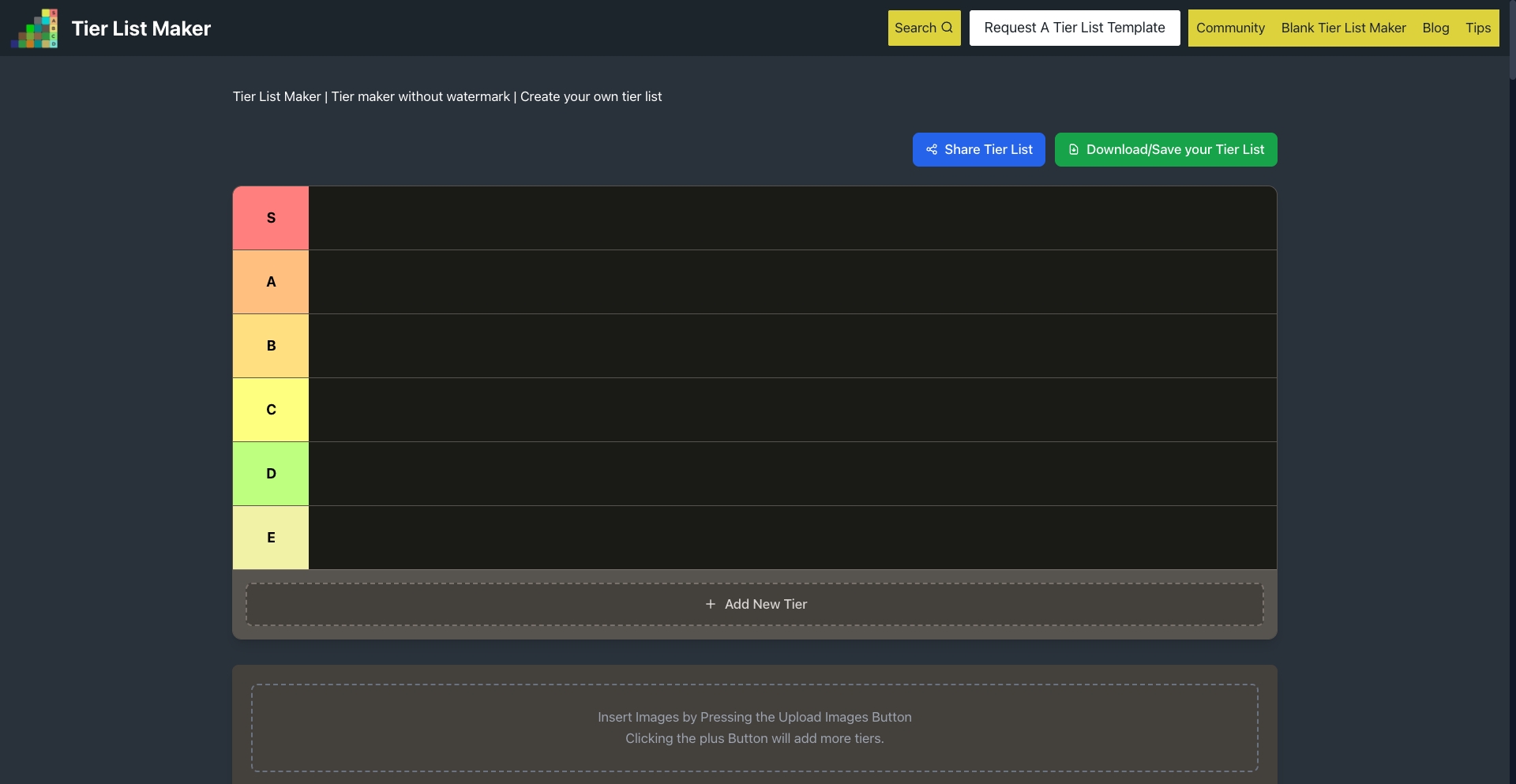Click Request A Tier List Template

click(1075, 28)
